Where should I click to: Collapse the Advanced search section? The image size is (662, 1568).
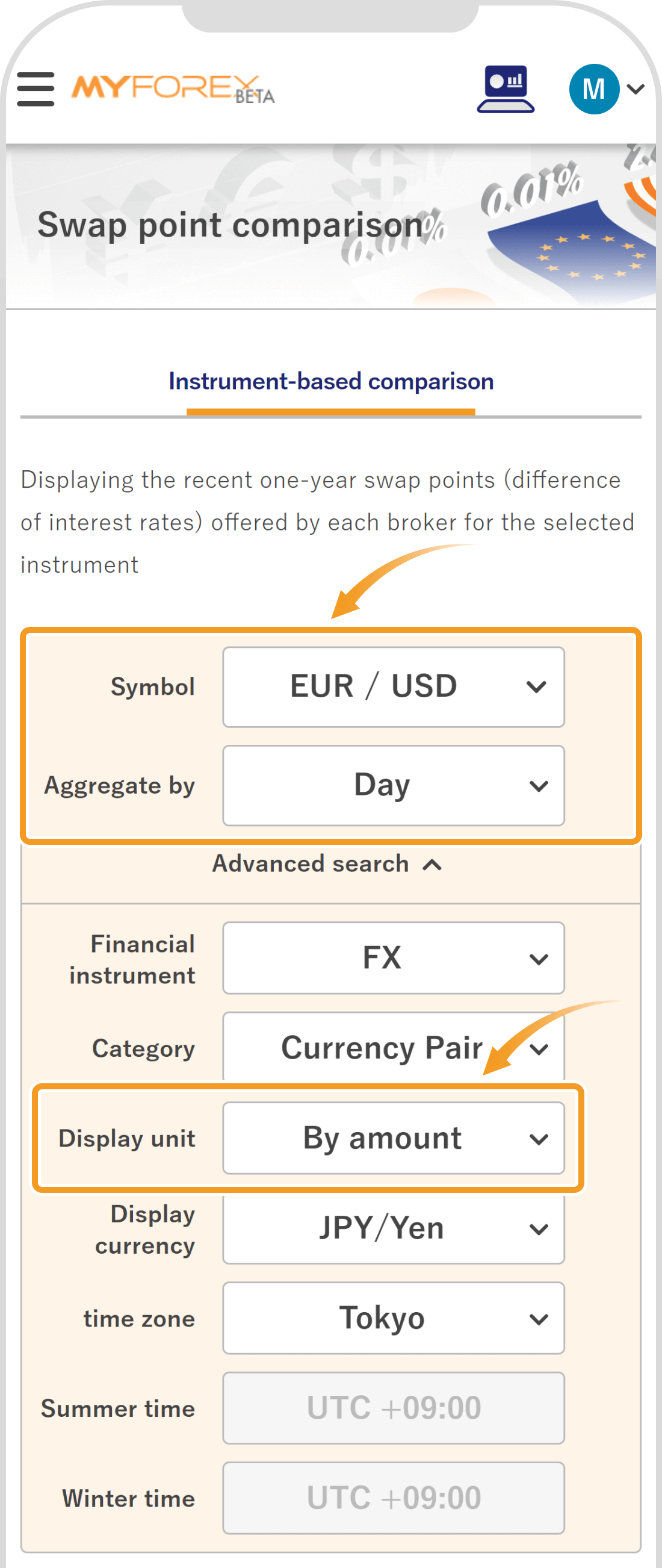tap(329, 863)
